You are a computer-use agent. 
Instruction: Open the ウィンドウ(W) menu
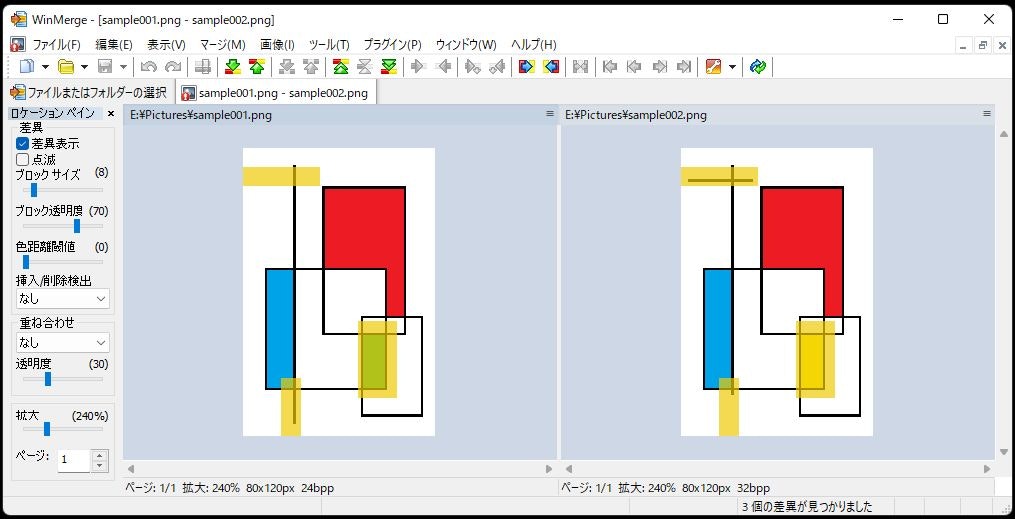click(x=466, y=45)
